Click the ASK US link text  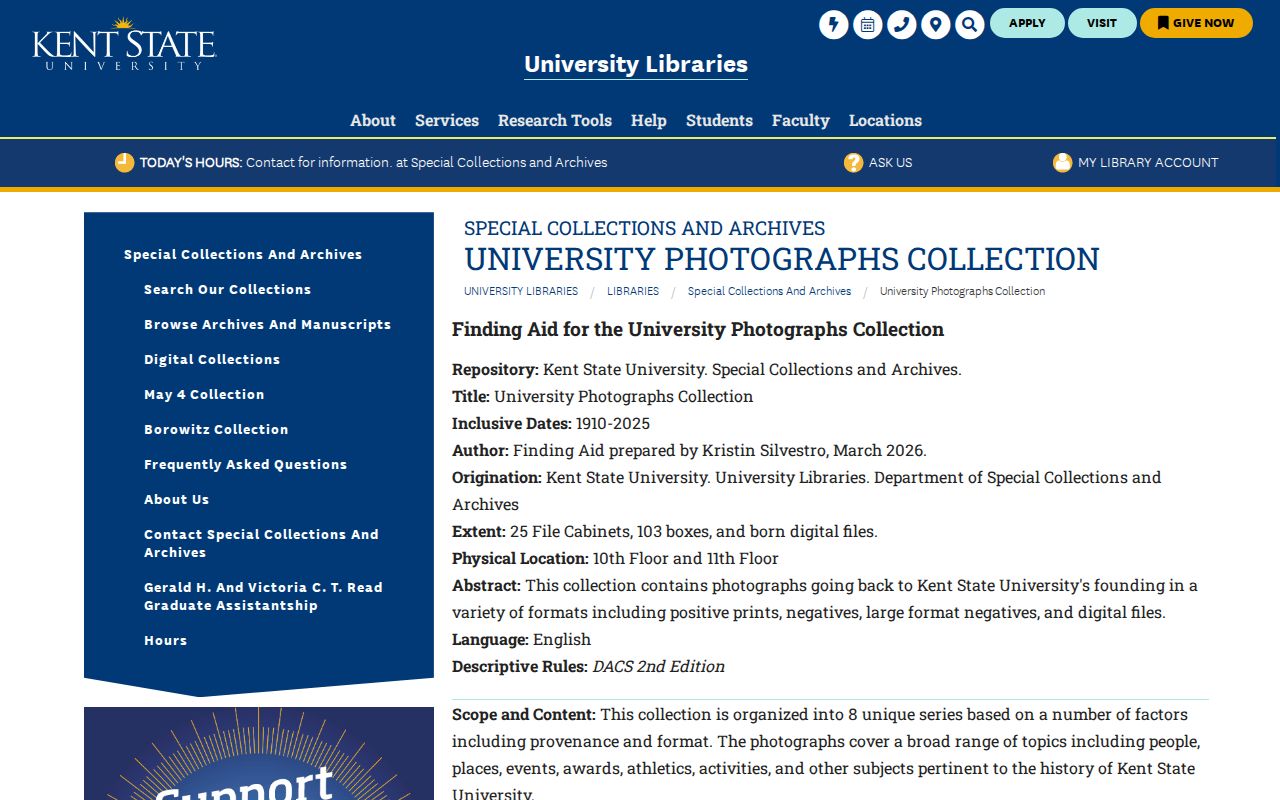[x=890, y=162]
